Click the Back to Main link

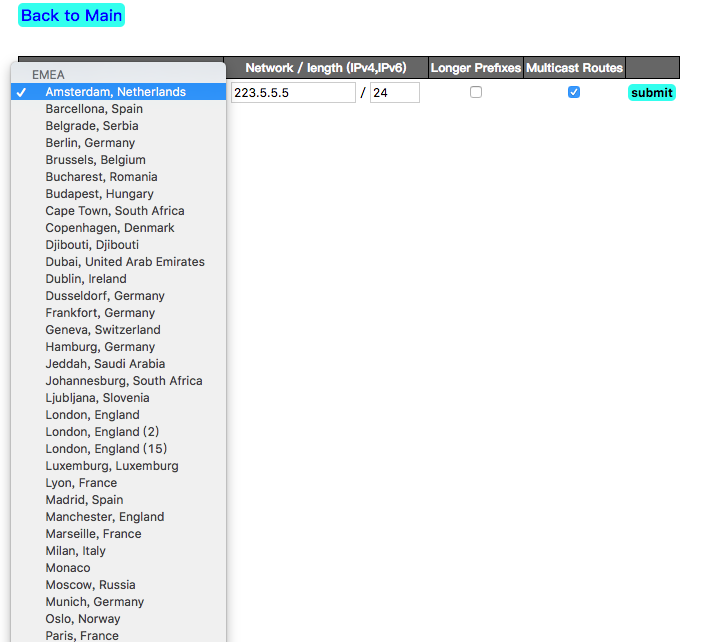(71, 16)
